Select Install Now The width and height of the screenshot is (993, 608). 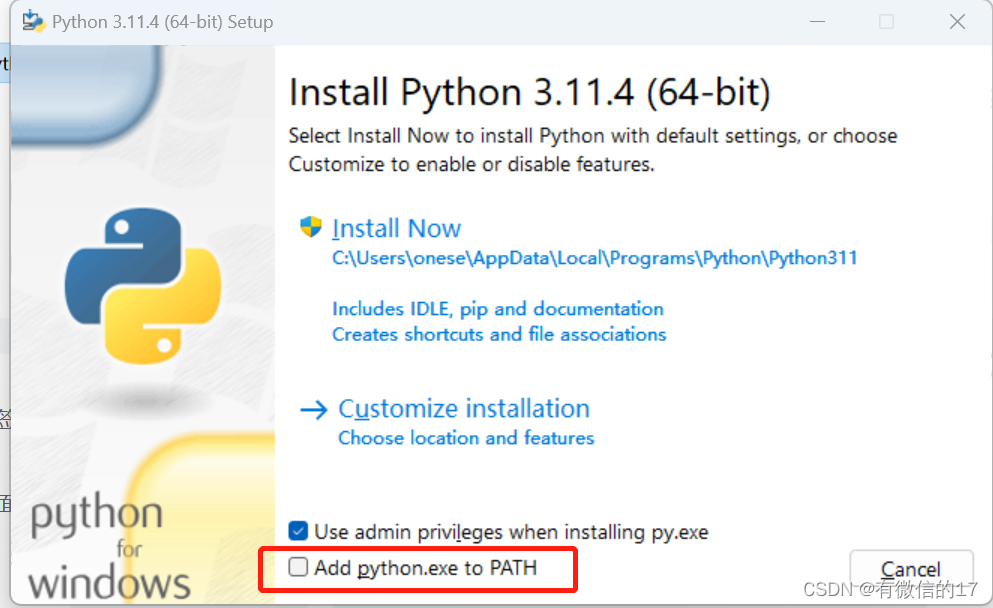pos(396,227)
